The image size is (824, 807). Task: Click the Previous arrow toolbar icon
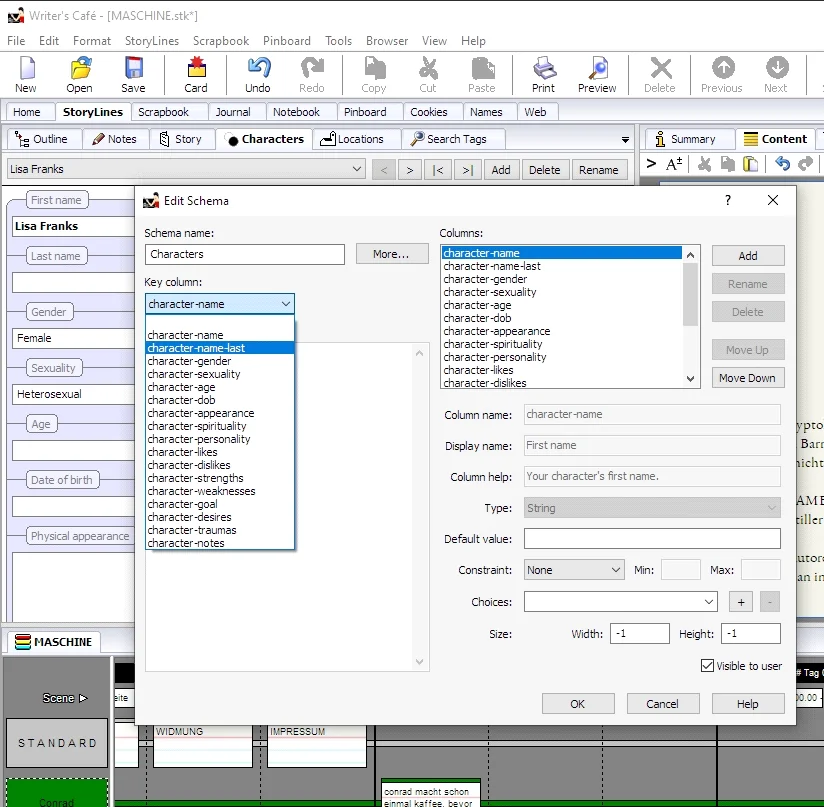pyautogui.click(x=722, y=75)
